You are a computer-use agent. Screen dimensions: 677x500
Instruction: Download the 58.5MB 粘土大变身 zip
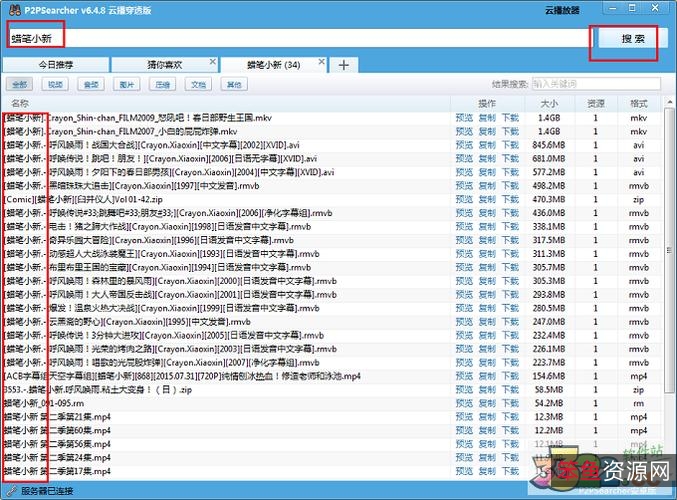click(x=510, y=389)
